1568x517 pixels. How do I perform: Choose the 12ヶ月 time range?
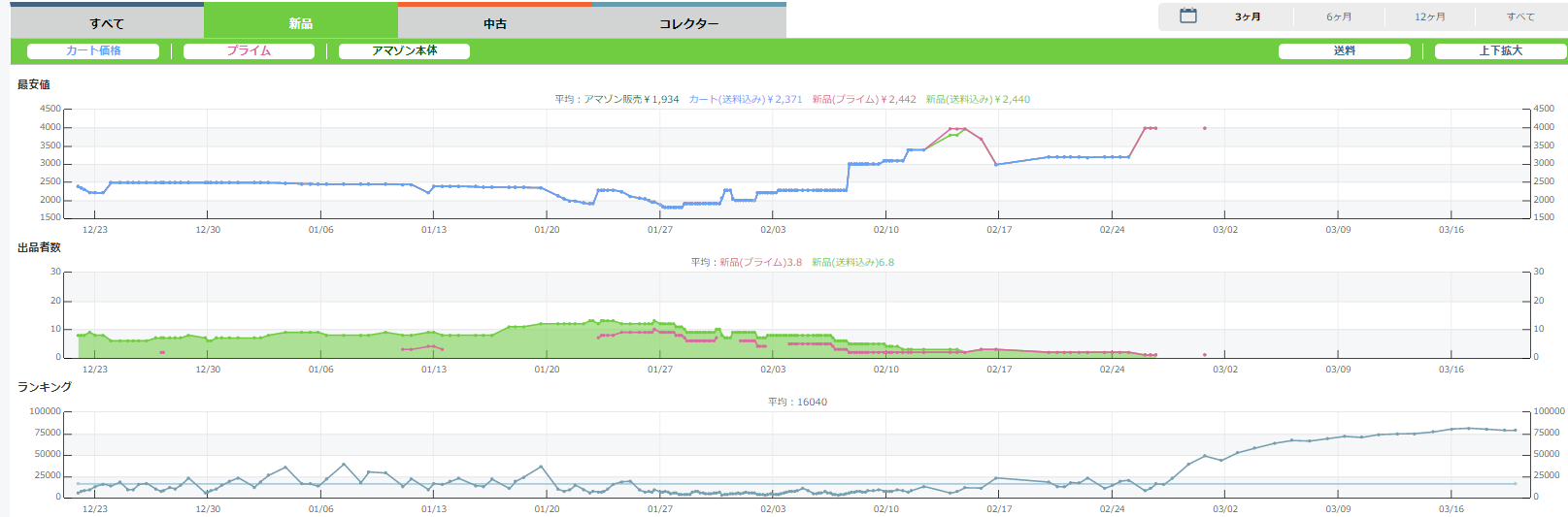click(x=1429, y=17)
